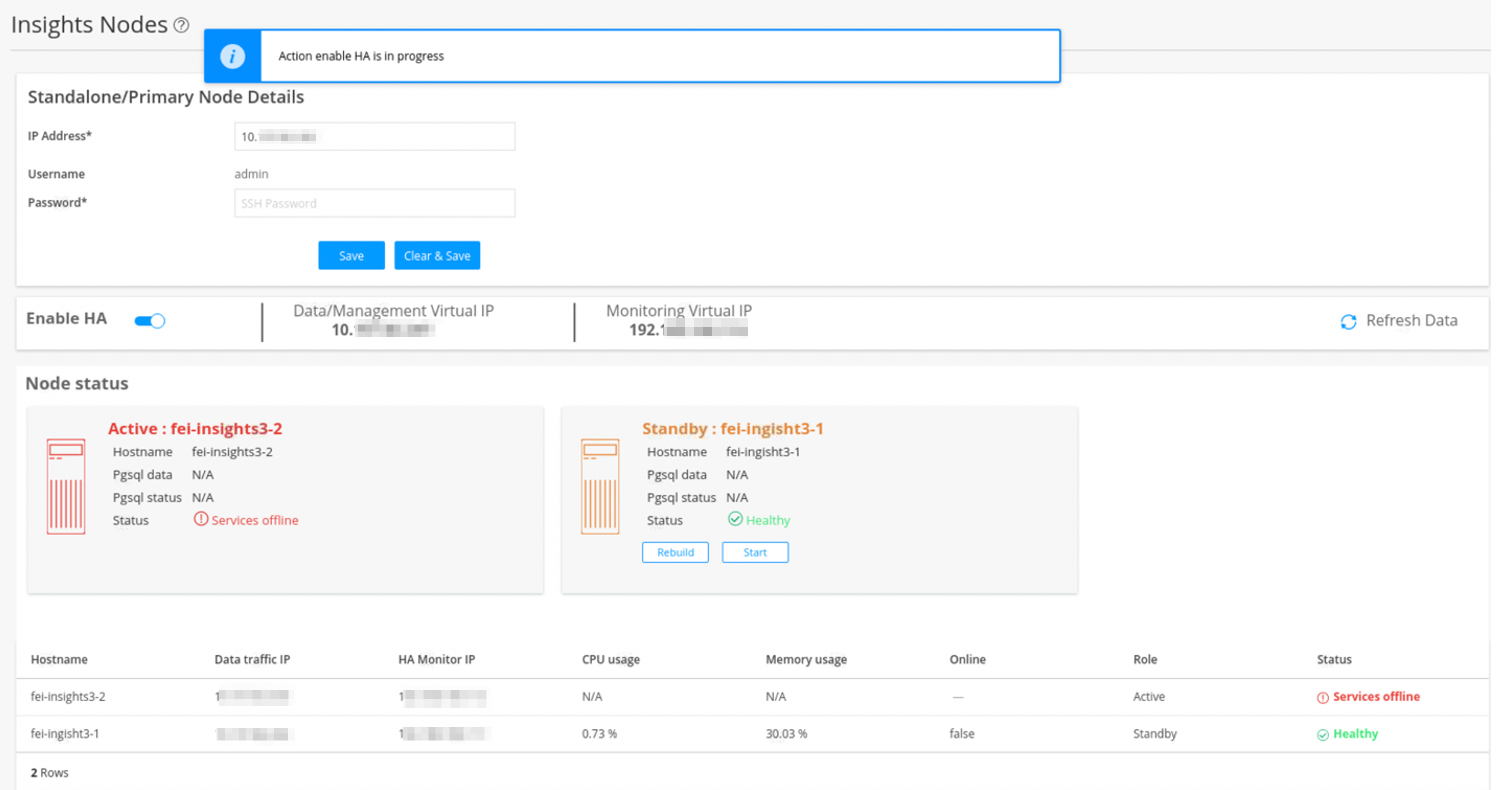This screenshot has height=790, width=1496.
Task: Toggle the Enable HA switch
Action: (x=150, y=321)
